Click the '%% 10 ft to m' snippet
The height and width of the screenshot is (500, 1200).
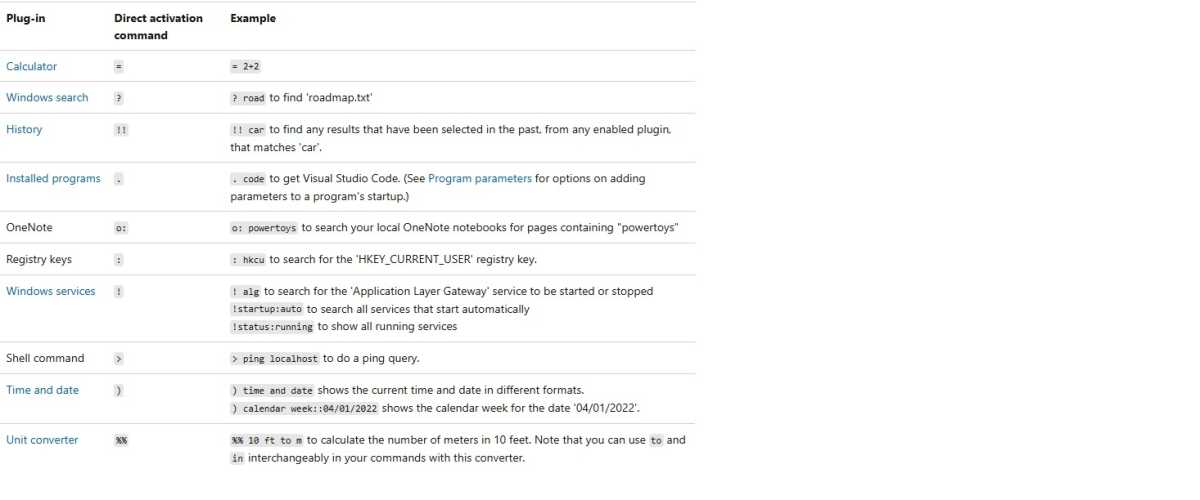tap(267, 441)
